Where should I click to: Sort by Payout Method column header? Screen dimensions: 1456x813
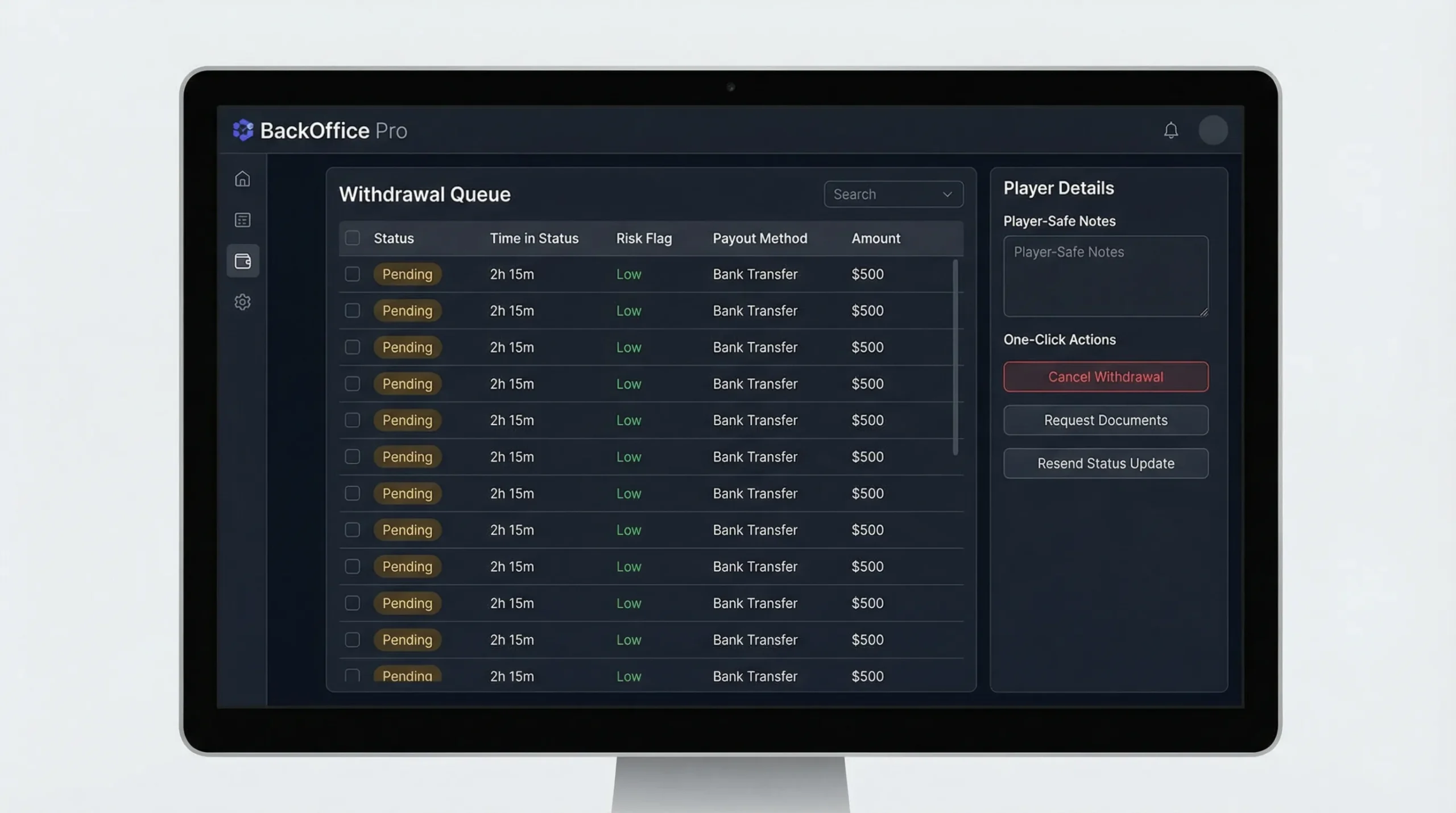click(x=760, y=238)
